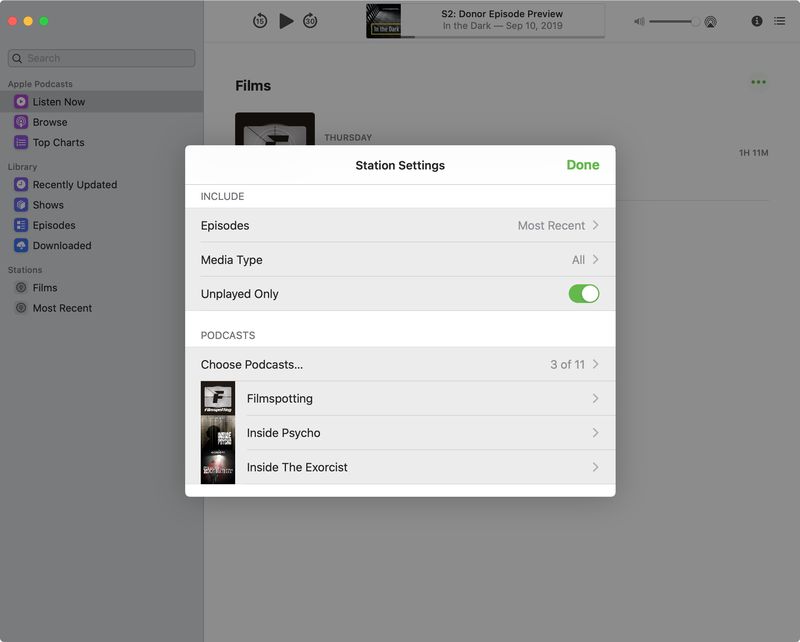Click the Downloaded cloud icon
Screen dimensions: 800x642
click(21, 245)
